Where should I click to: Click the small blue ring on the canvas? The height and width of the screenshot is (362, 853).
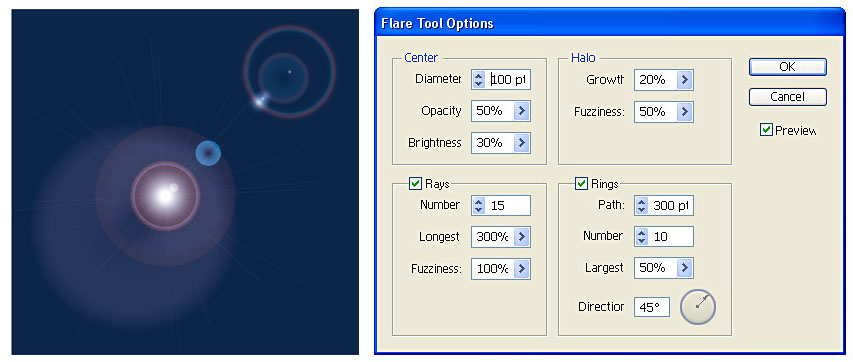208,153
